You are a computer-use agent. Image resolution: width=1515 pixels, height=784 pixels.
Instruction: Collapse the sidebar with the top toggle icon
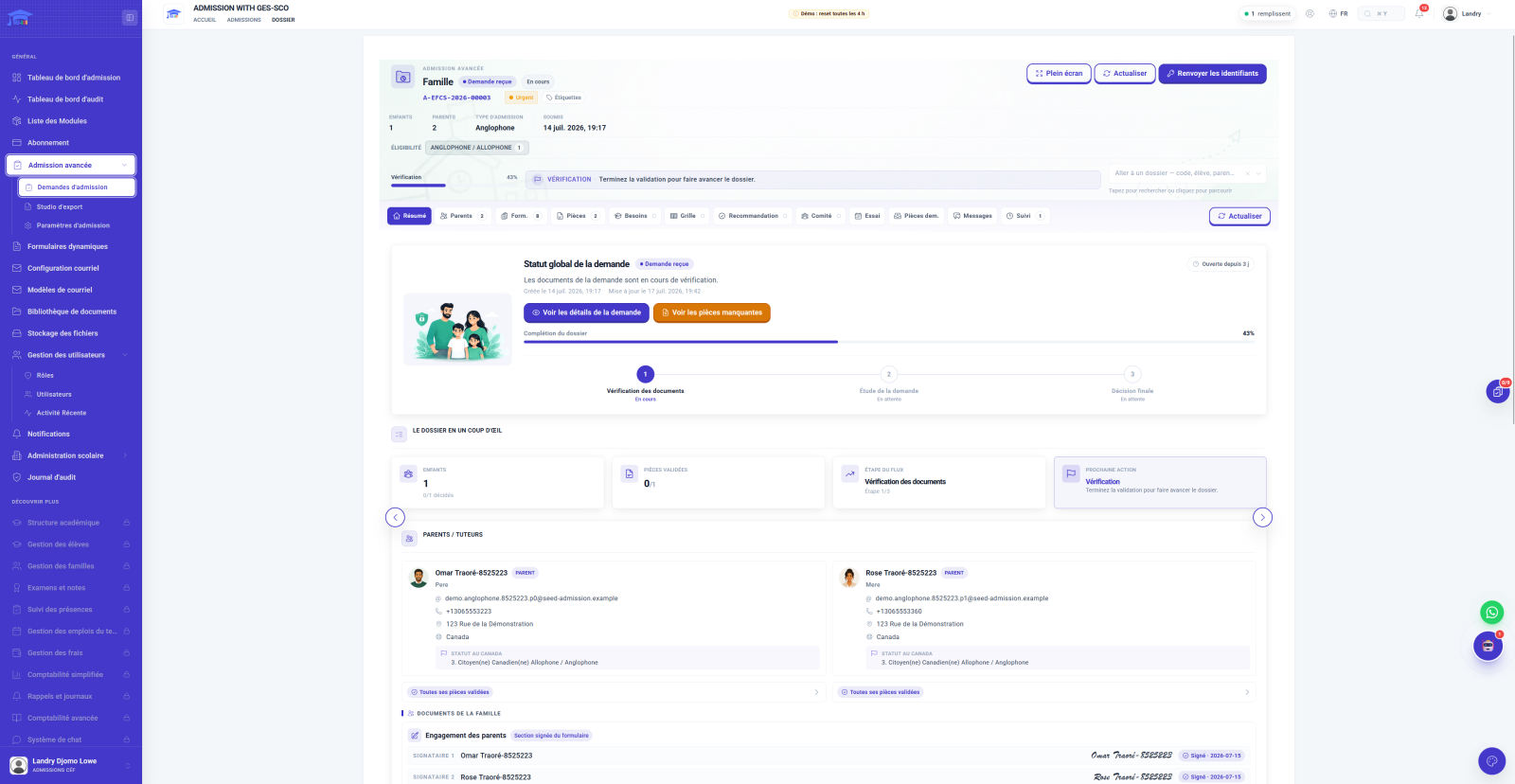click(130, 17)
